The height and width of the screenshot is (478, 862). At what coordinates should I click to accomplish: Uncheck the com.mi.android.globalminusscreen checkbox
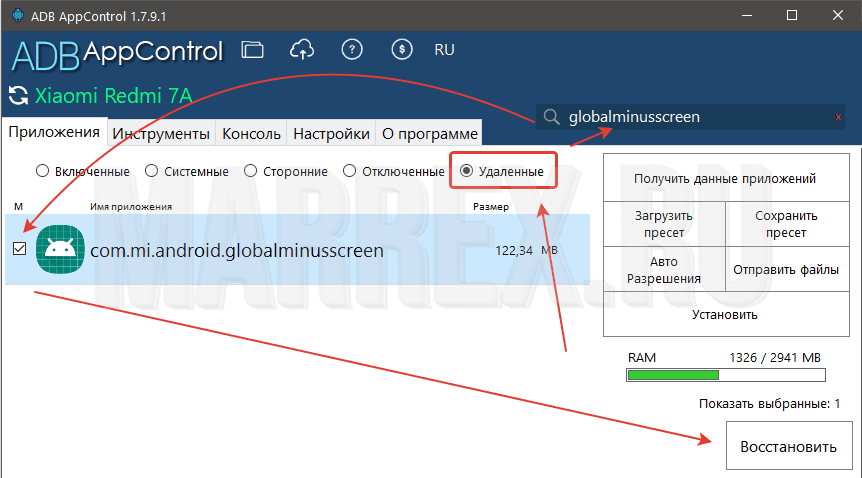(20, 249)
